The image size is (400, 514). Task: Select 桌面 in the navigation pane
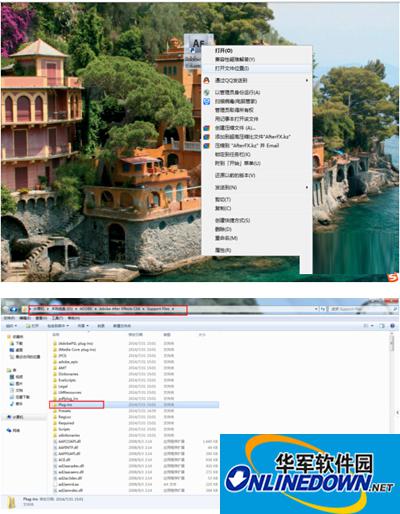(17, 350)
